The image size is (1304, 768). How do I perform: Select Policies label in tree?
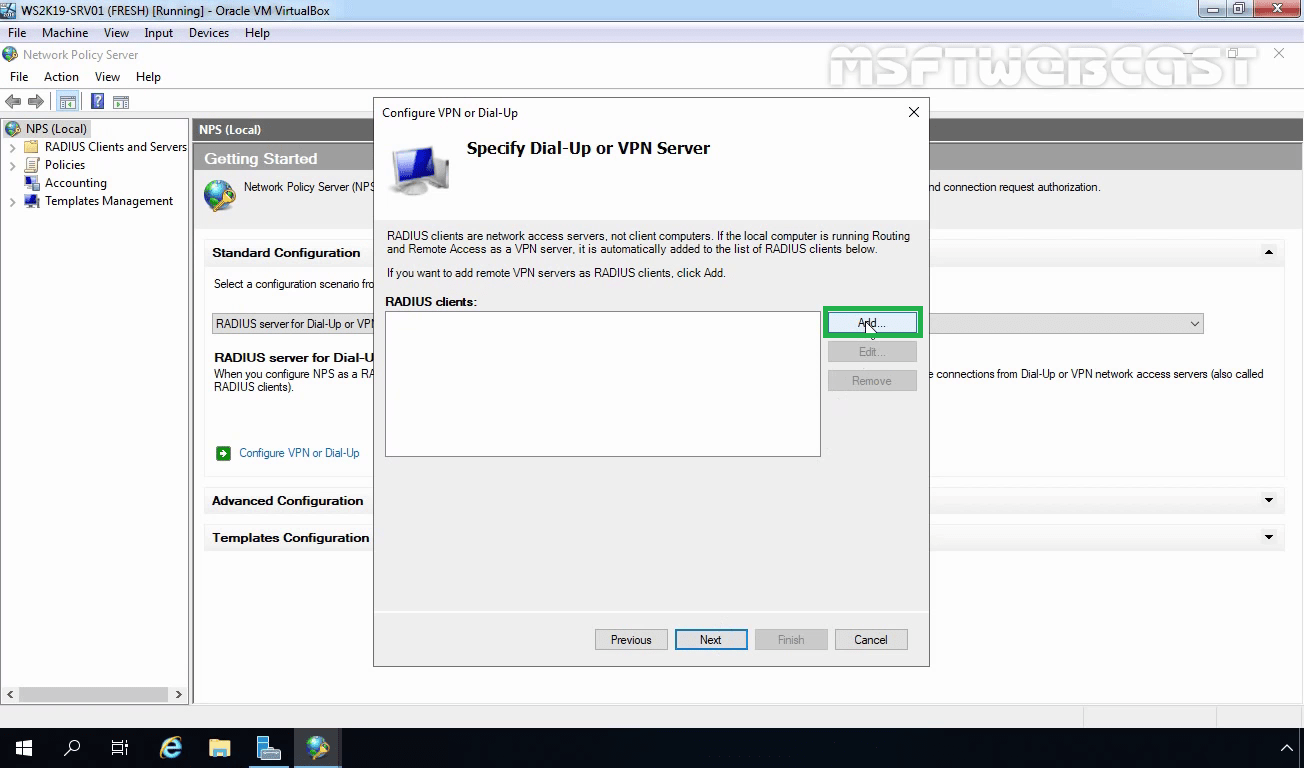(65, 165)
